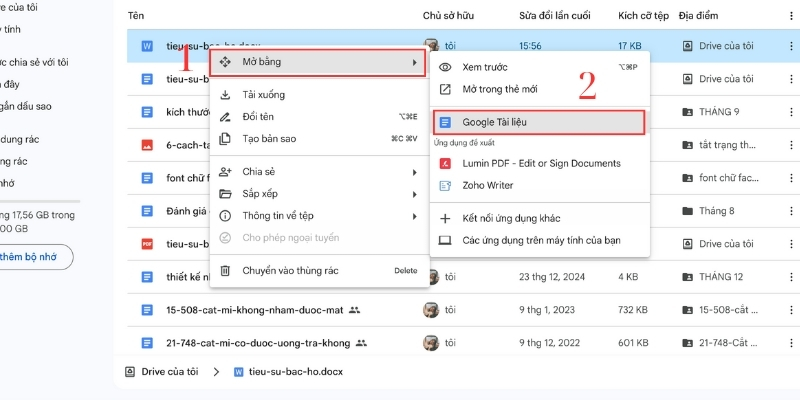
Task: Click the copy icon beside 'Tạo bản sao'
Action: tap(225, 139)
